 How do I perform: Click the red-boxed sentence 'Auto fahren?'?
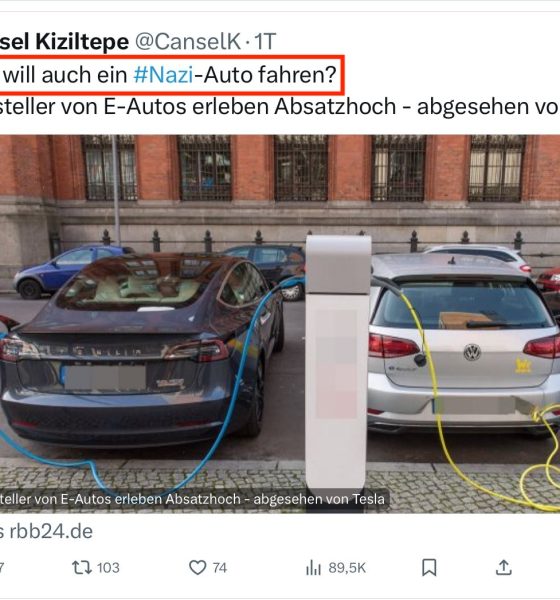tap(270, 75)
